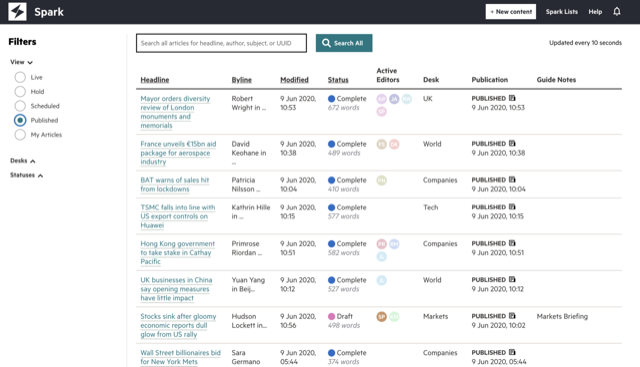This screenshot has height=367, width=640.
Task: Click published icon in UK businesses China row
Action: [512, 279]
